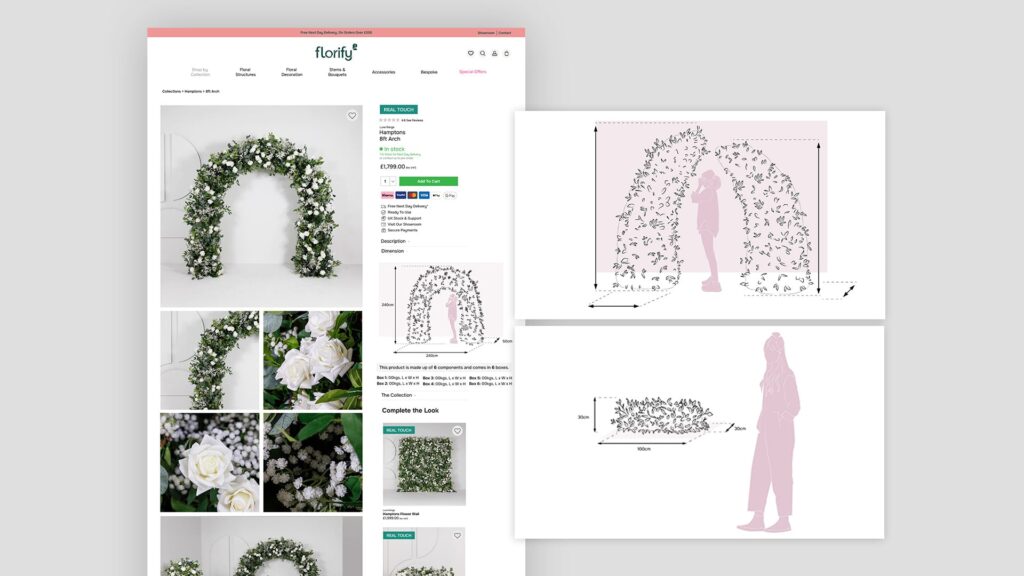The height and width of the screenshot is (576, 1024).
Task: Click the Add To Cart button
Action: [x=428, y=181]
